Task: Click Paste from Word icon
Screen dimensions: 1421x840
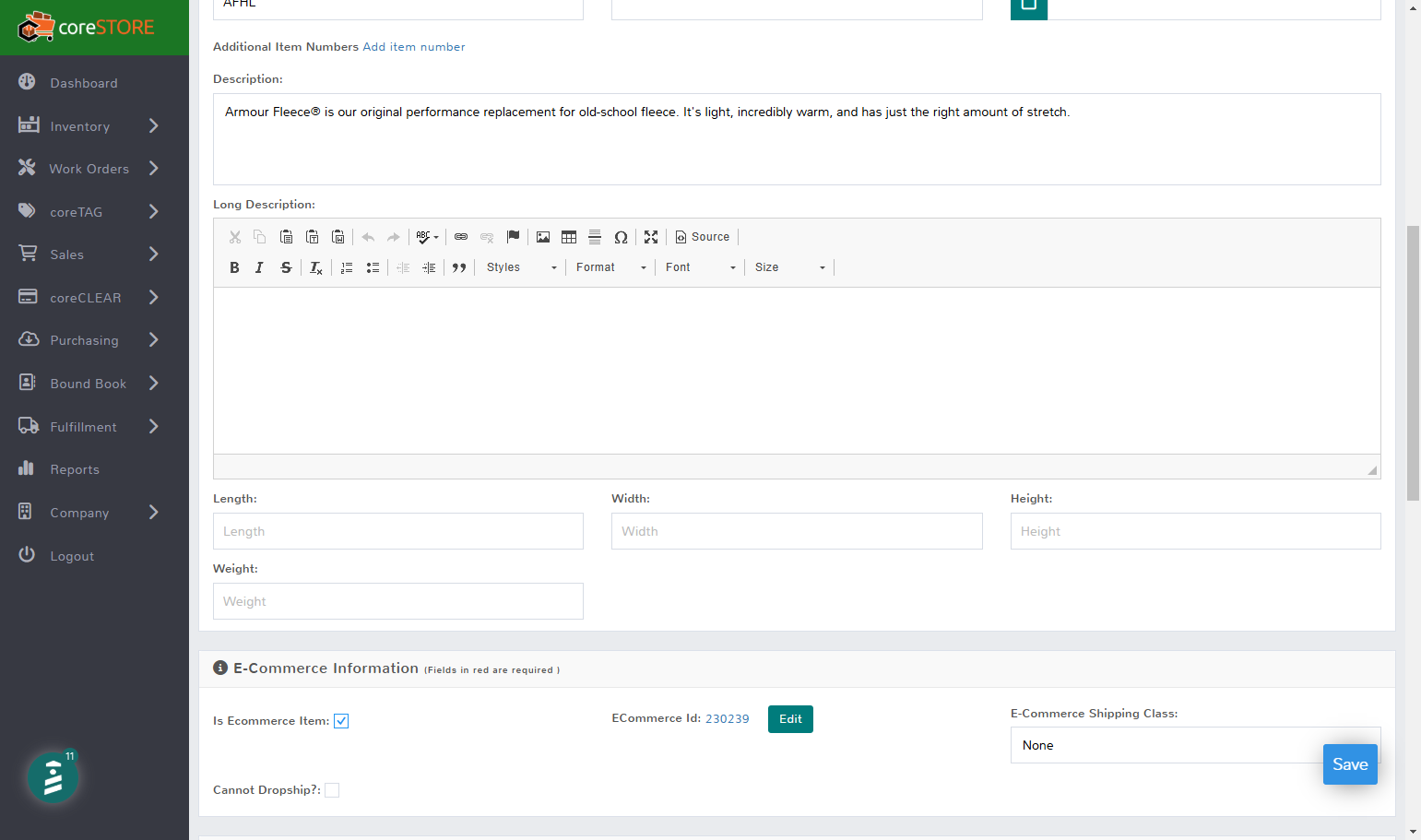Action: pos(337,237)
